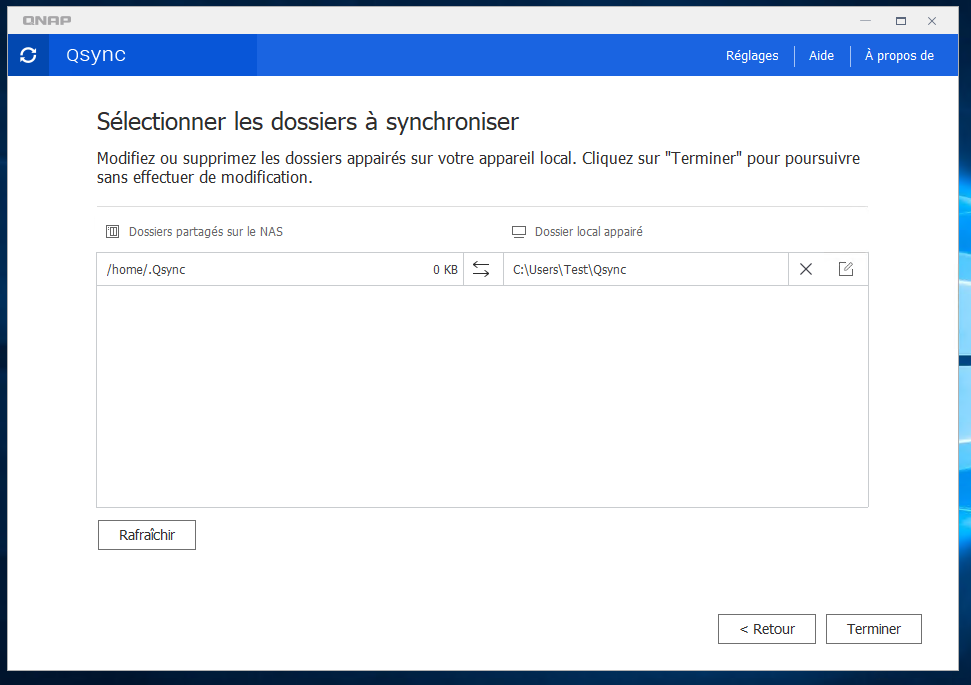Open the À propos de menu
Image resolution: width=971 pixels, height=685 pixels.
pos(899,56)
